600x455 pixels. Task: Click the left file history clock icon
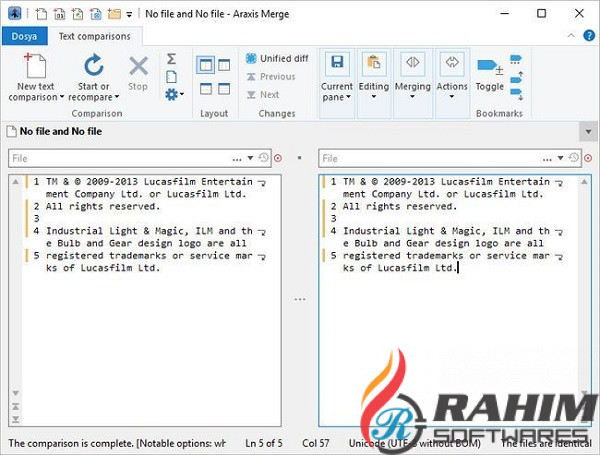263,158
